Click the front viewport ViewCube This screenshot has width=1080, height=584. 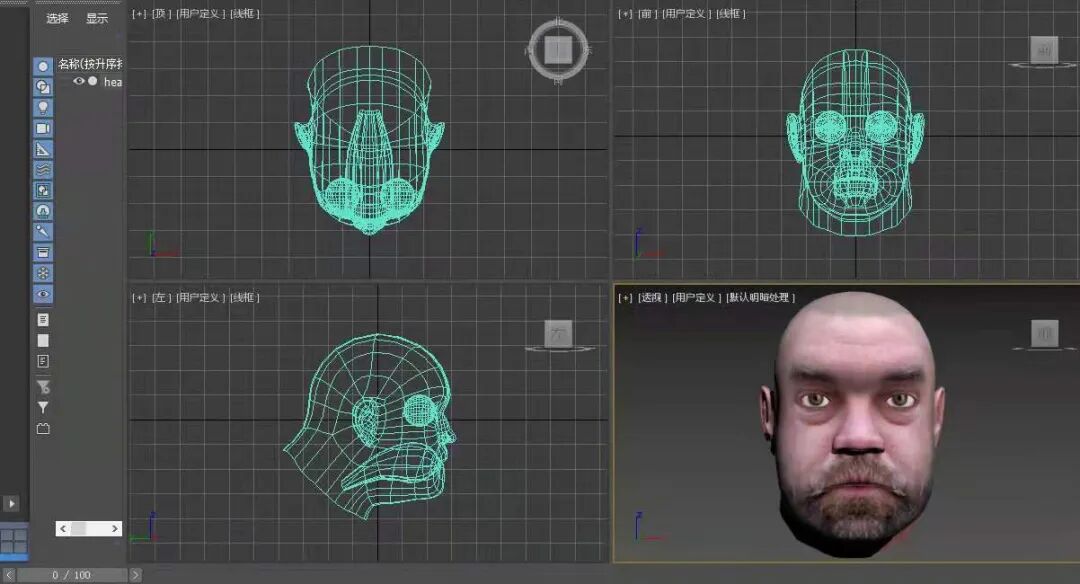(1044, 51)
